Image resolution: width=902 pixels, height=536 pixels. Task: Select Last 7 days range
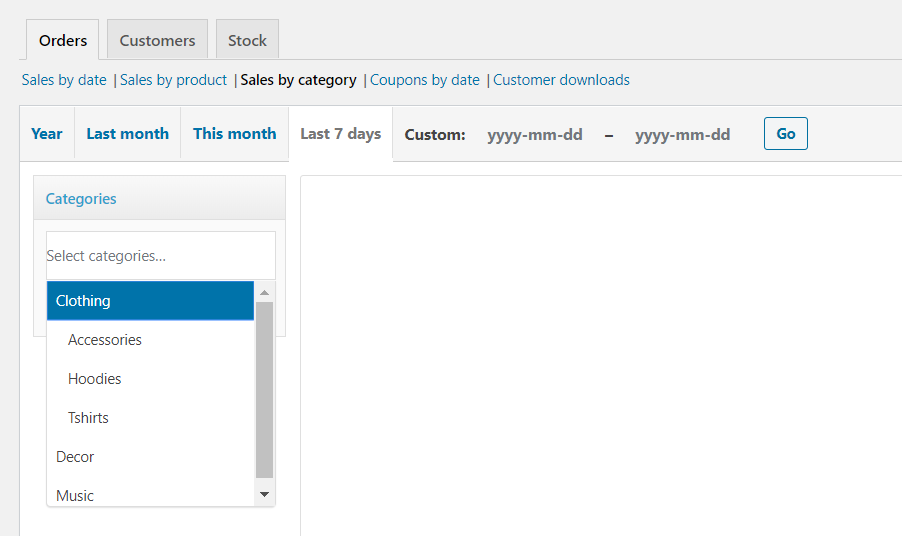click(340, 134)
